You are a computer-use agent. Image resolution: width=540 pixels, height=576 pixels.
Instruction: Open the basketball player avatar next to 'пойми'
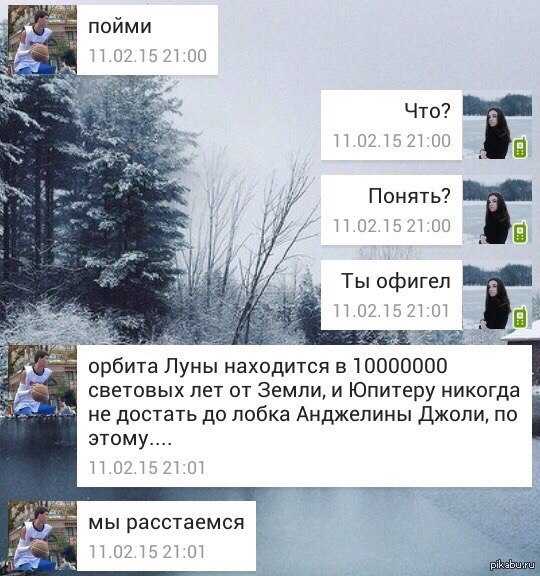click(x=43, y=40)
